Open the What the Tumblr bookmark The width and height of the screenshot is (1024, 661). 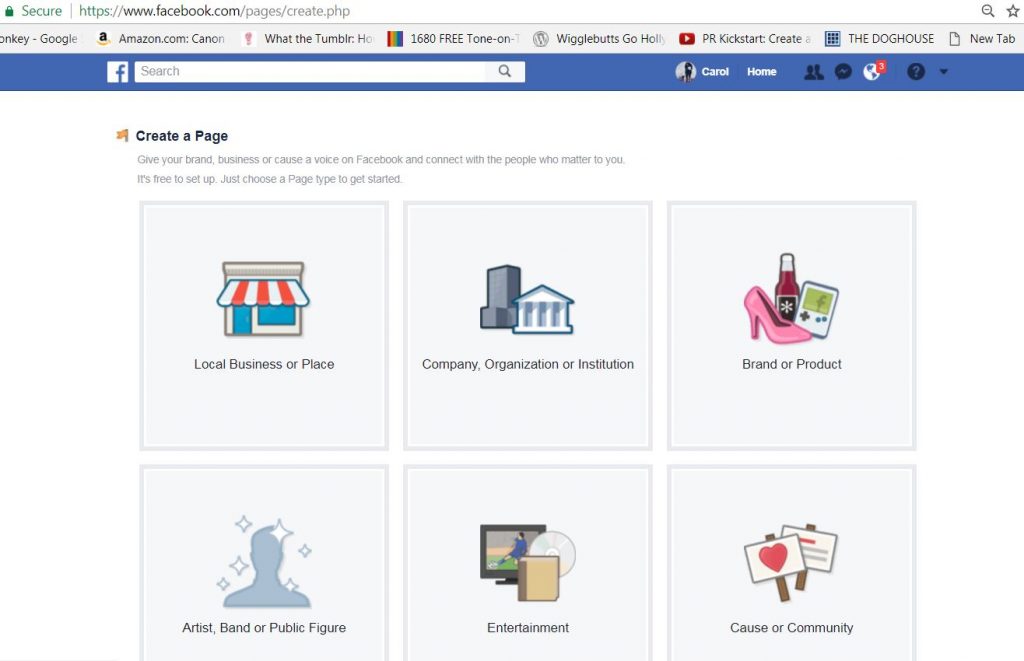[308, 39]
